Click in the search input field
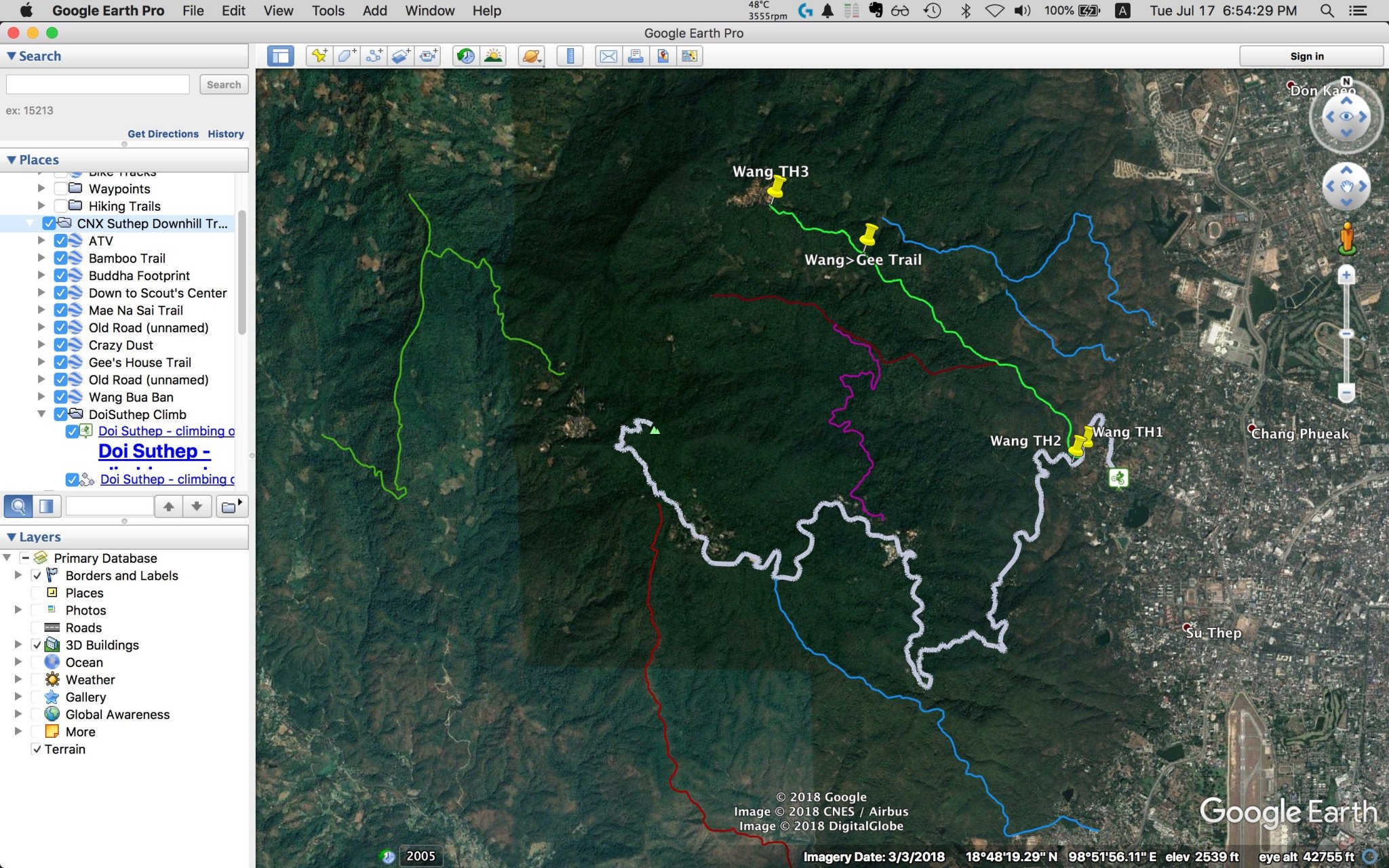Viewport: 1389px width, 868px height. coord(98,85)
